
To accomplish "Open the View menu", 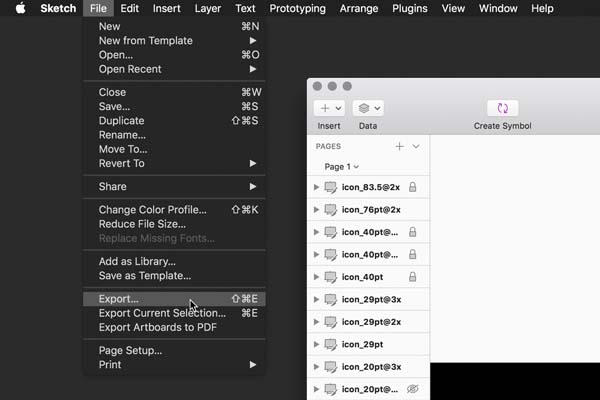I will 453,8.
